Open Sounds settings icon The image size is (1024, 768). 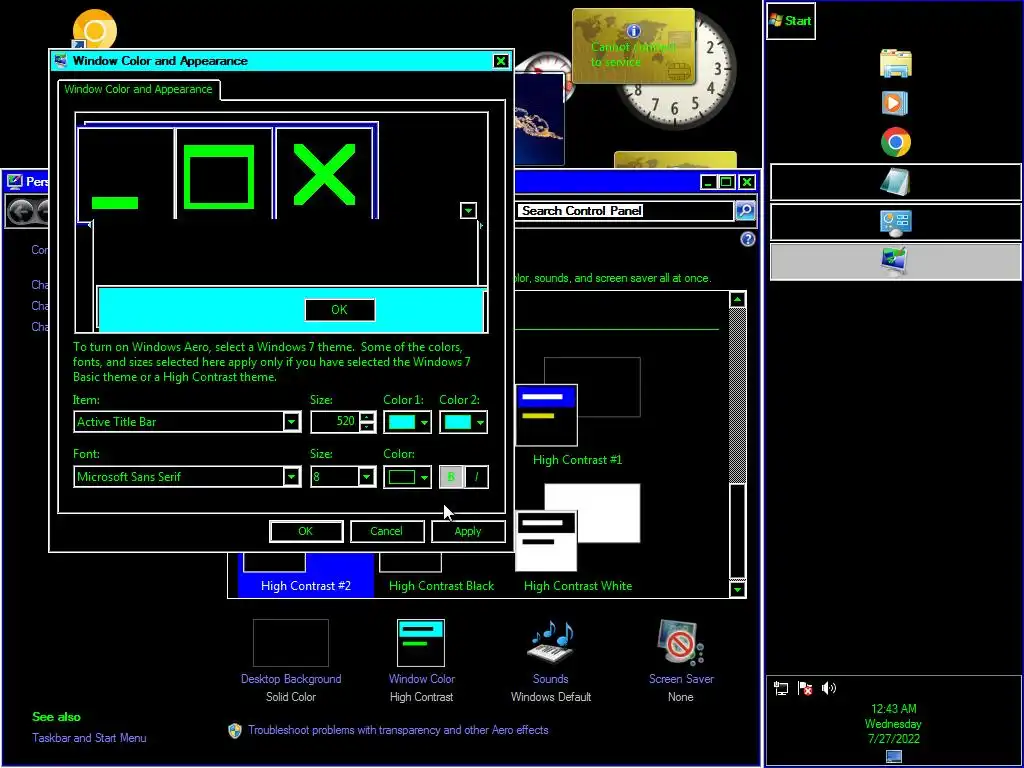(551, 643)
